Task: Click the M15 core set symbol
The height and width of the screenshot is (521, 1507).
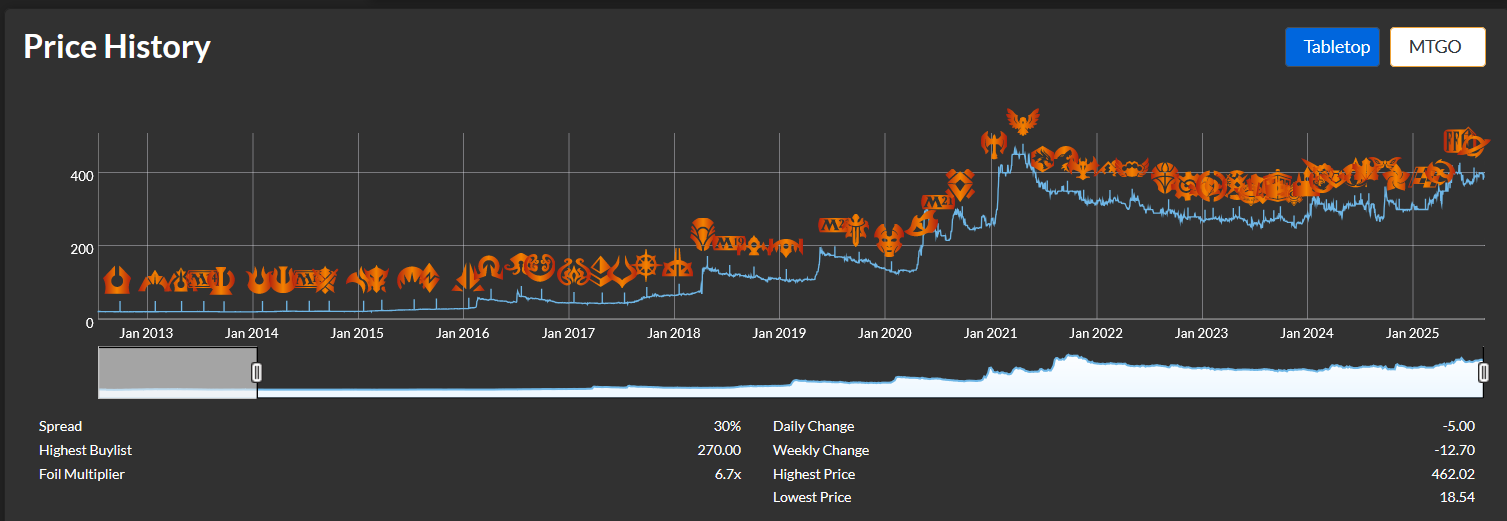Action: point(307,279)
